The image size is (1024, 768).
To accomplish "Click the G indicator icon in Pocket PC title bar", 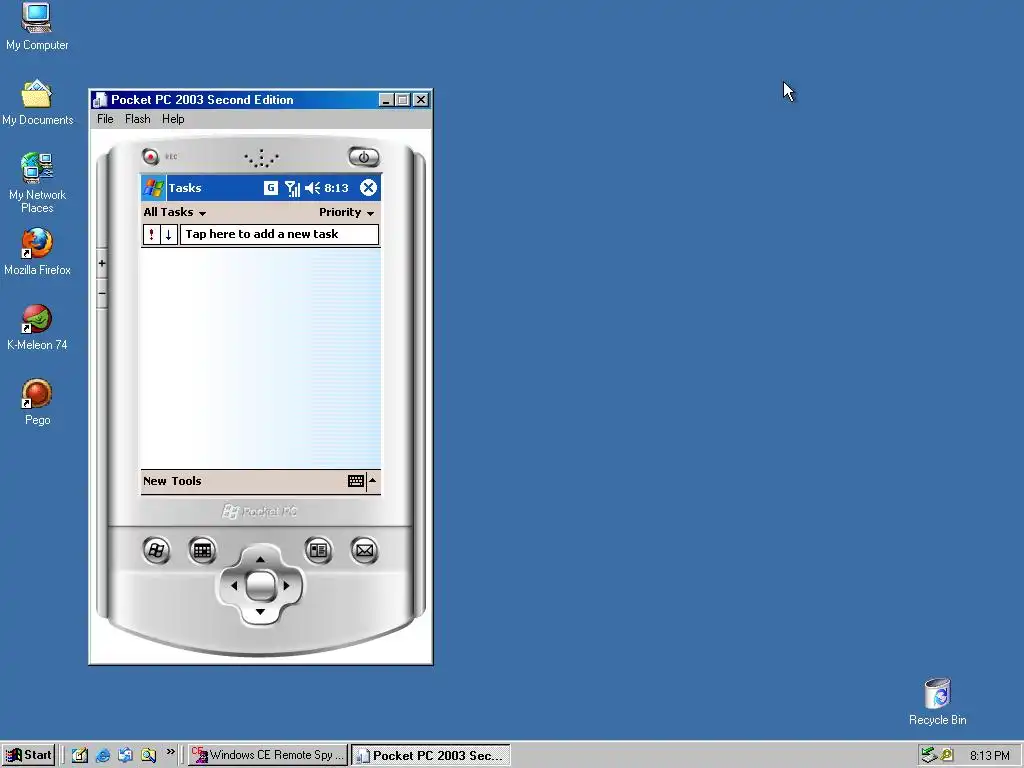I will [x=270, y=188].
